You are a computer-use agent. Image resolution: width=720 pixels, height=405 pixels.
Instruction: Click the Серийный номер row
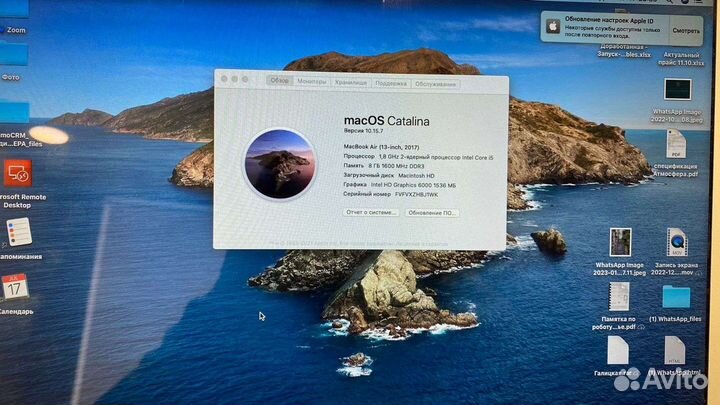pos(391,194)
